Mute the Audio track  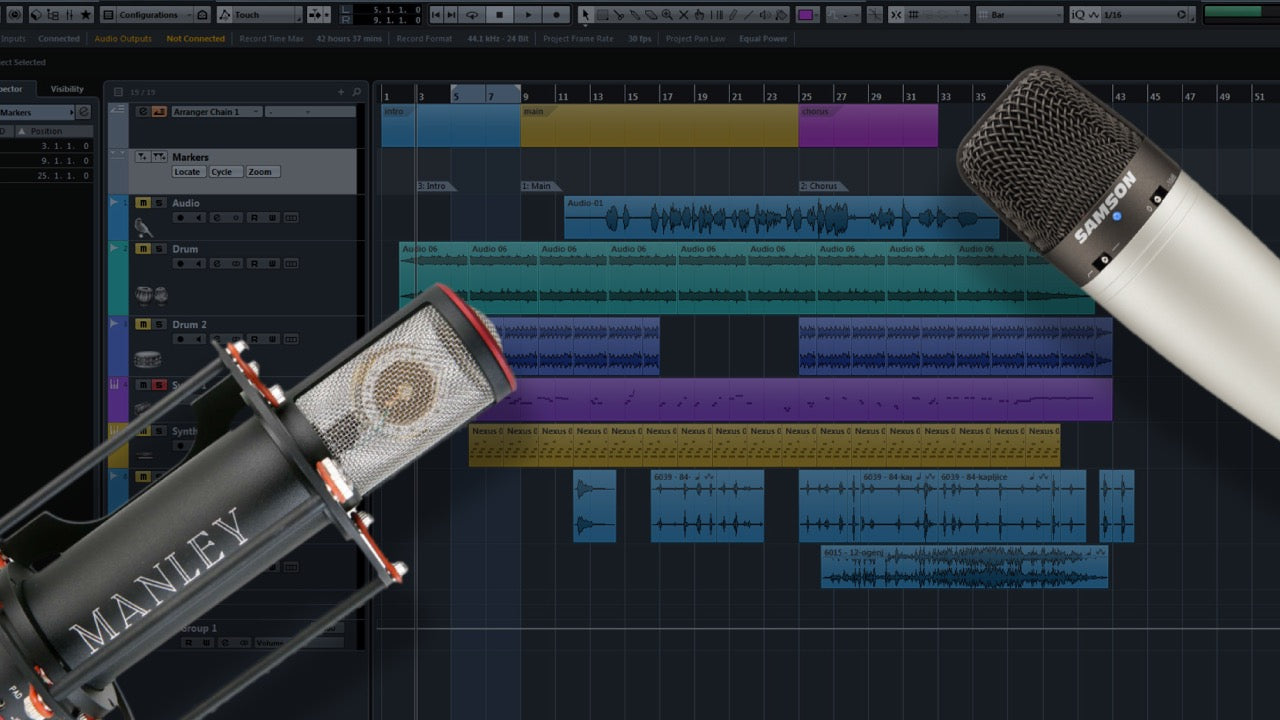point(142,203)
